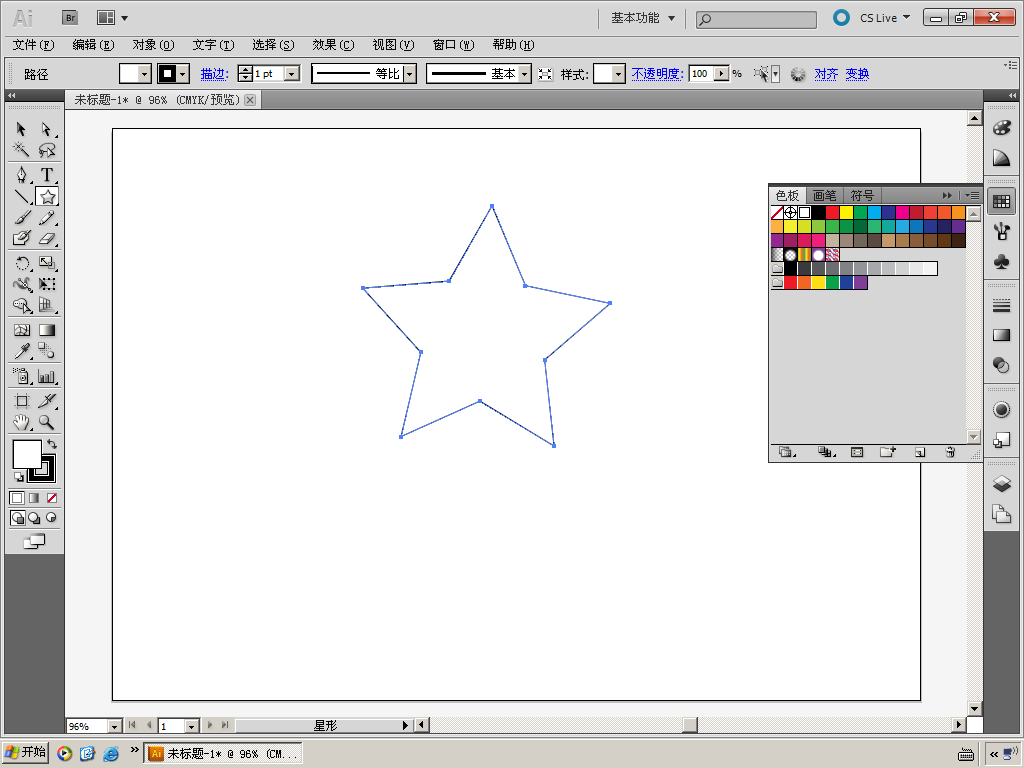This screenshot has width=1024, height=768.
Task: Open the stroke weight dropdown
Action: click(293, 74)
